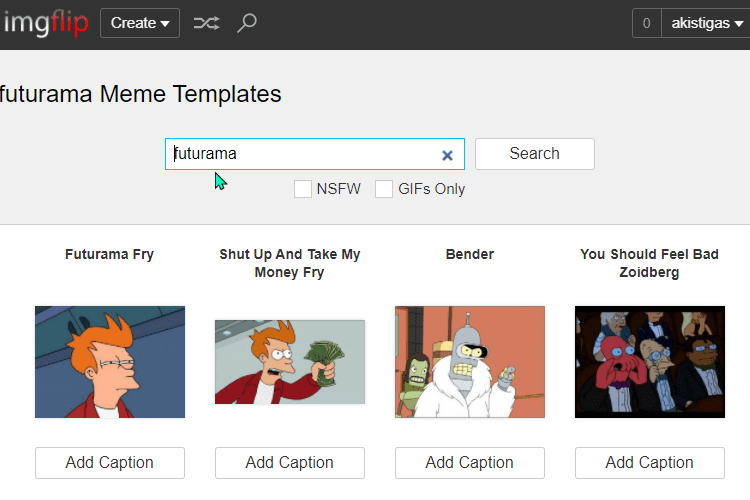Viewport: 750px width, 500px height.
Task: Enable the NSFW checkbox
Action: click(303, 189)
